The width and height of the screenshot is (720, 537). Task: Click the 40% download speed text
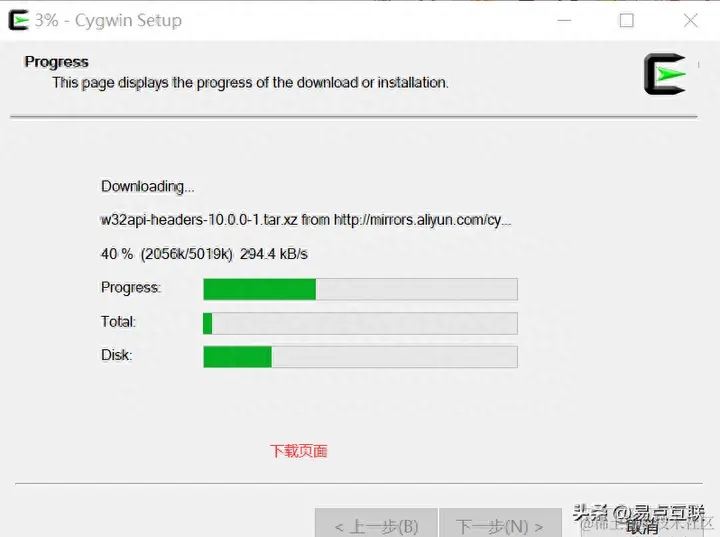click(204, 254)
